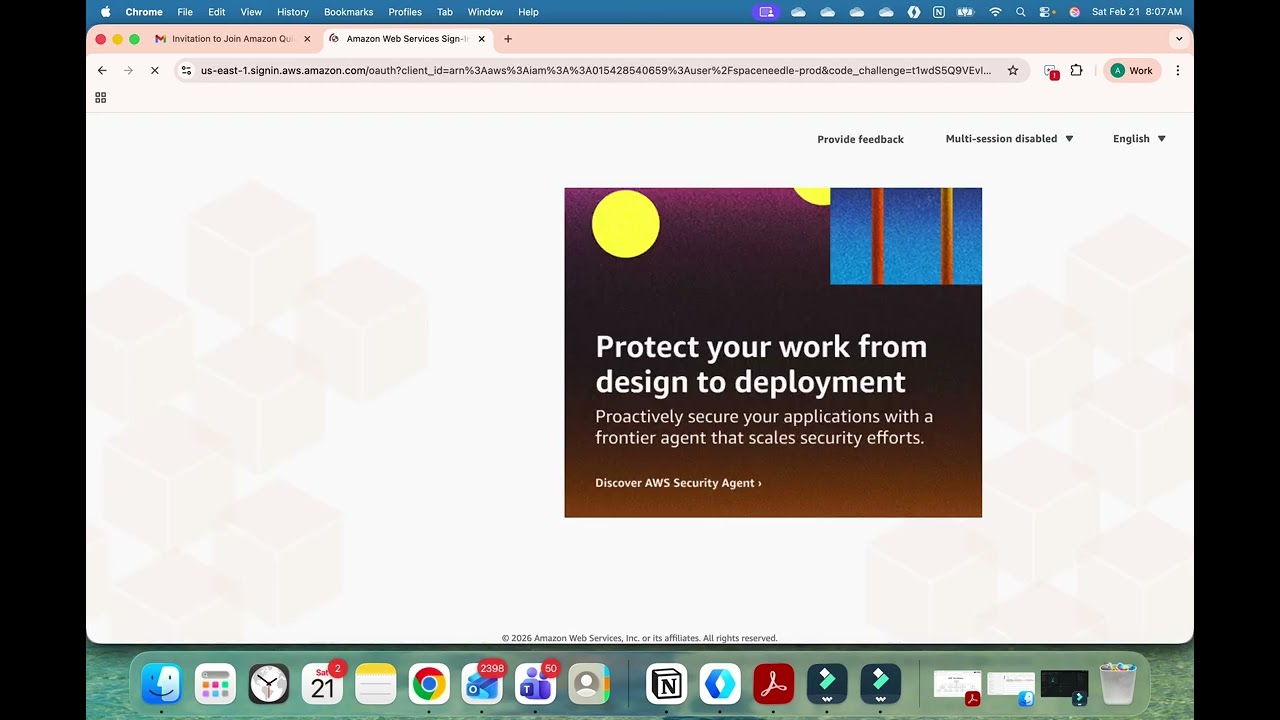Screen dimensions: 1280x720
Task: Click the Wi-Fi icon in menu bar
Action: coord(995,12)
